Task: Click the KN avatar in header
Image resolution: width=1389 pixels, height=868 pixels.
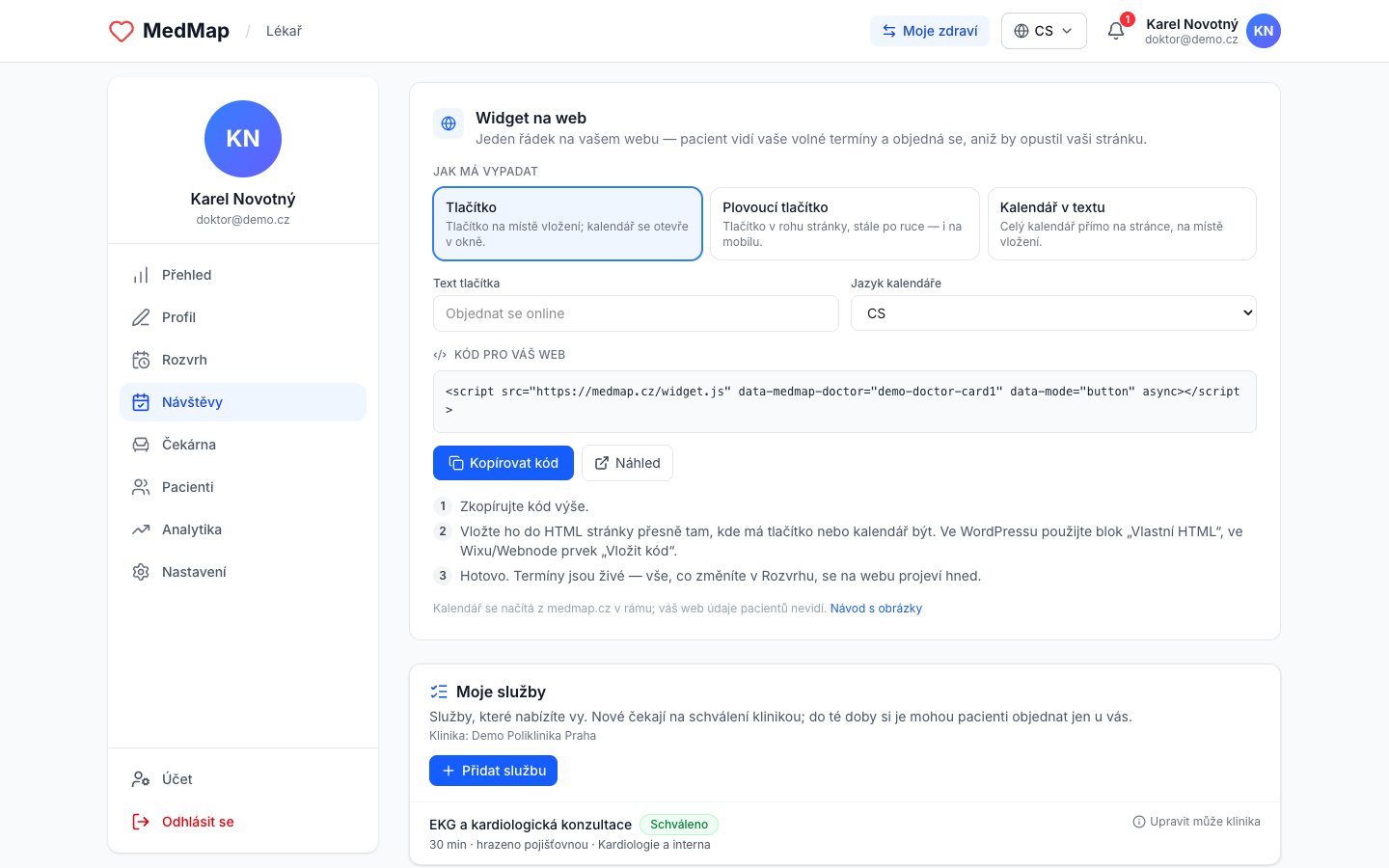Action: point(1264,31)
